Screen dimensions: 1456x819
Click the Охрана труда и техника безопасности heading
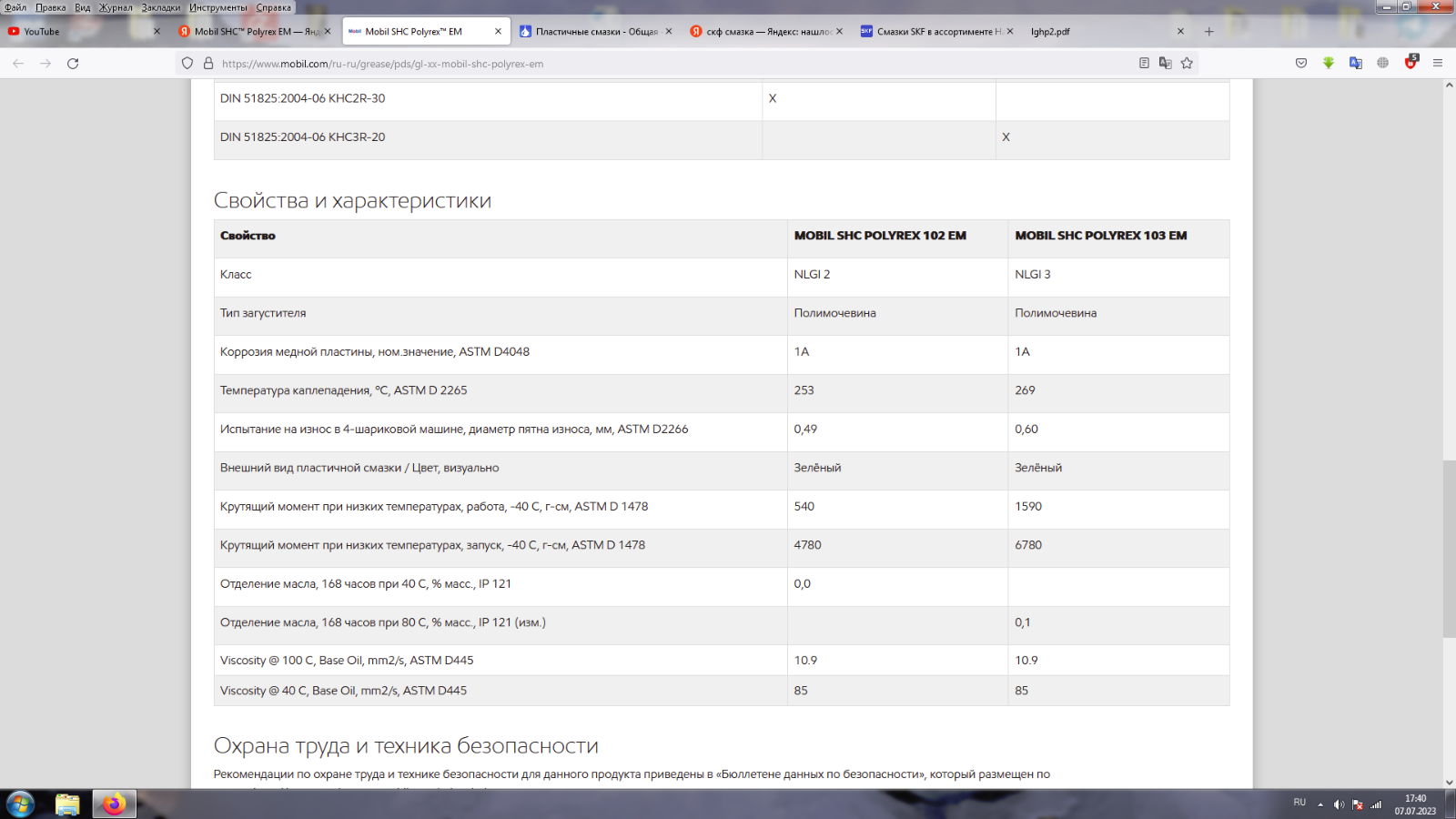pos(406,746)
